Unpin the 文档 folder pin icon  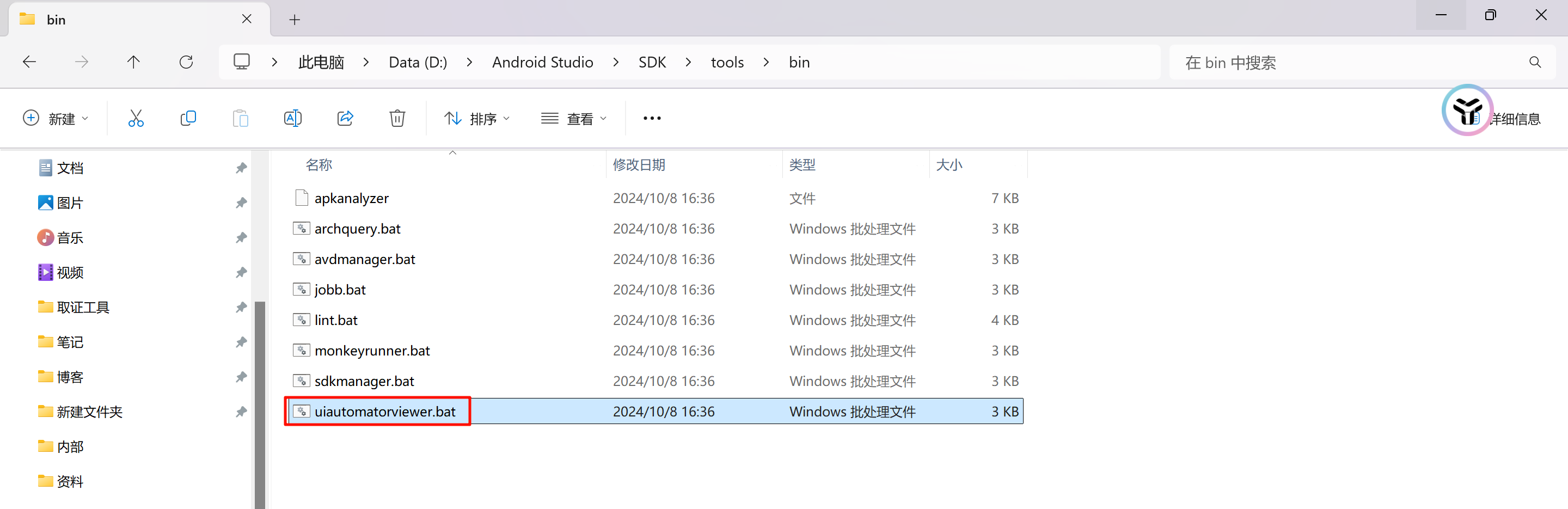[x=241, y=168]
